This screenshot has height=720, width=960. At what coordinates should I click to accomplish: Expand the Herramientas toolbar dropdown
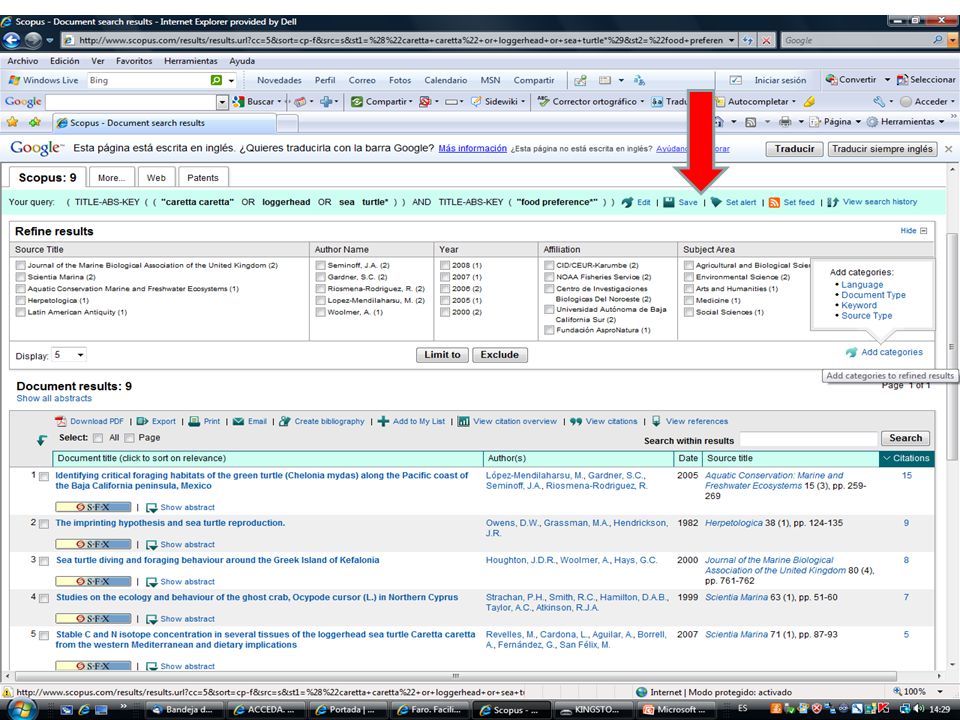941,122
